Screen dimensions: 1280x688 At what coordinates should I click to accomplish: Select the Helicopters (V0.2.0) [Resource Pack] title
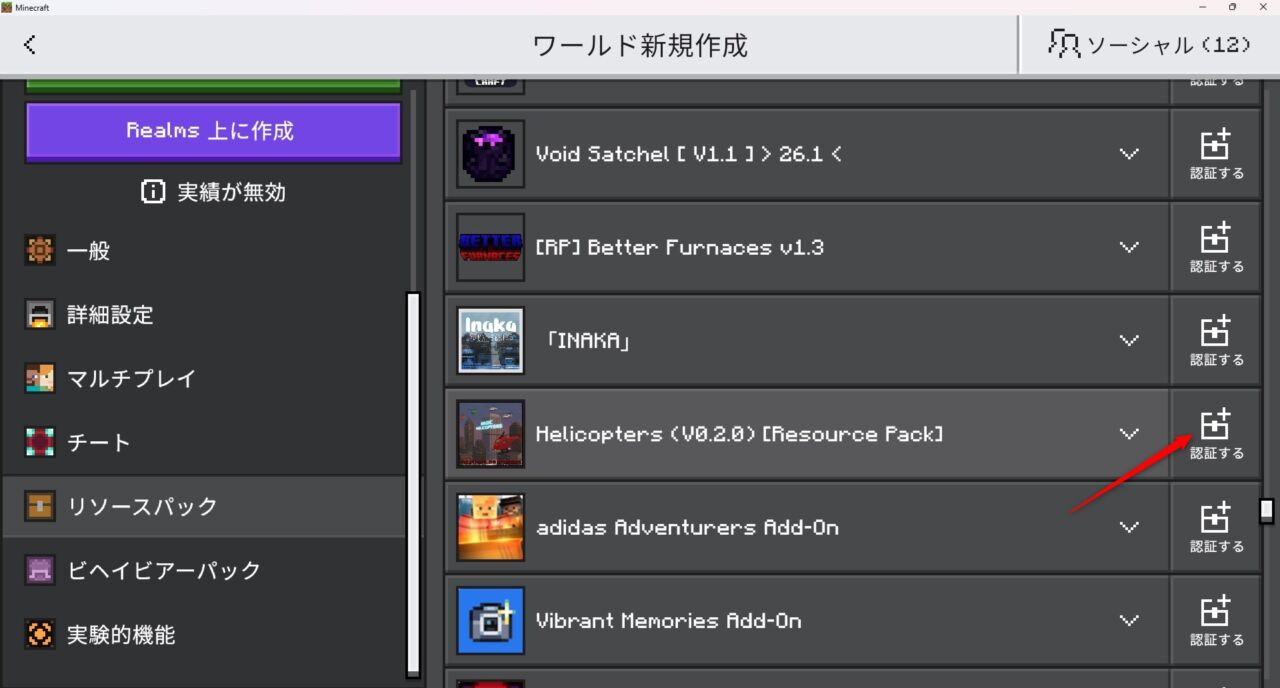point(740,434)
